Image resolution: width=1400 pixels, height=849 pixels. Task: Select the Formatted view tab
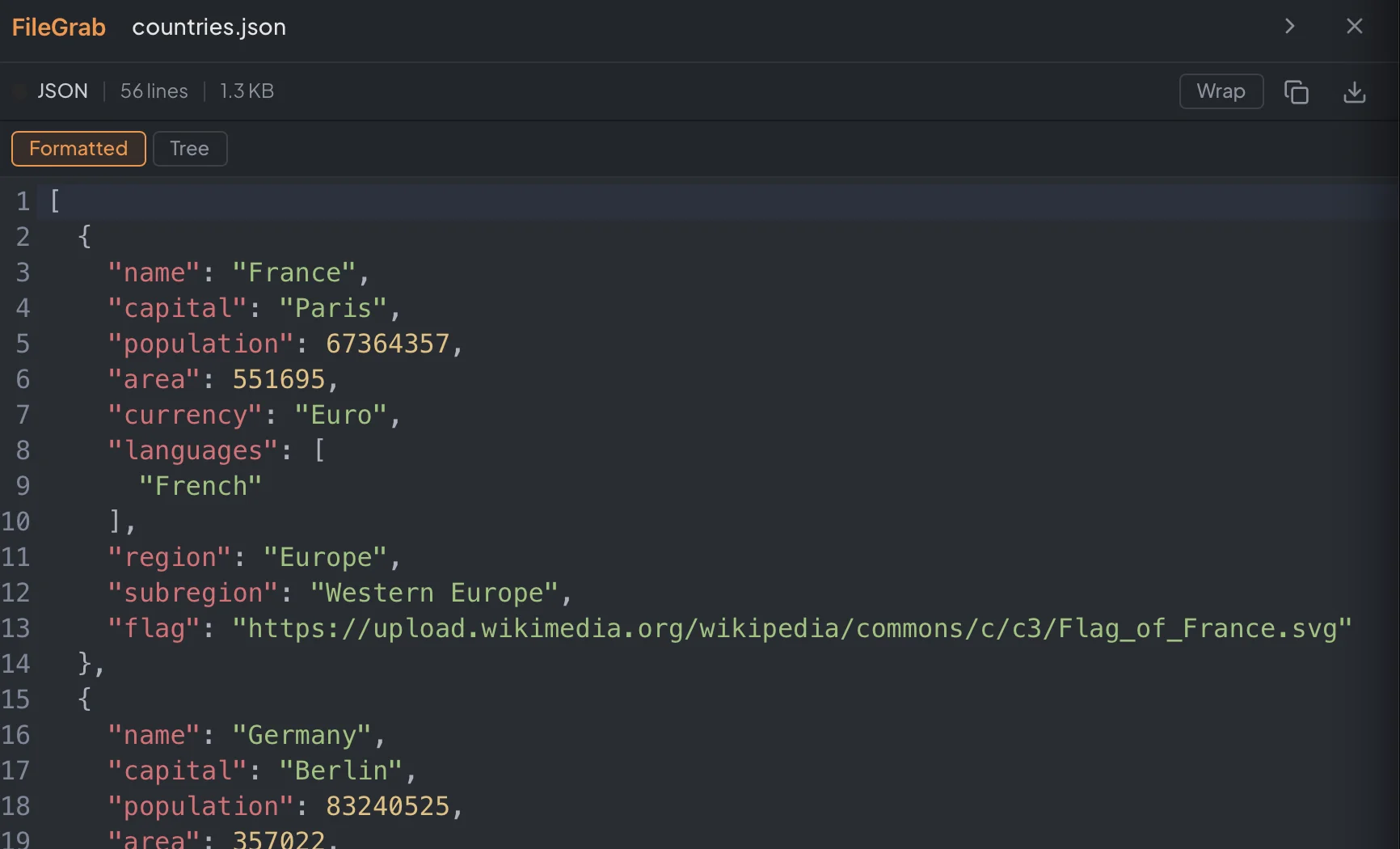tap(78, 149)
